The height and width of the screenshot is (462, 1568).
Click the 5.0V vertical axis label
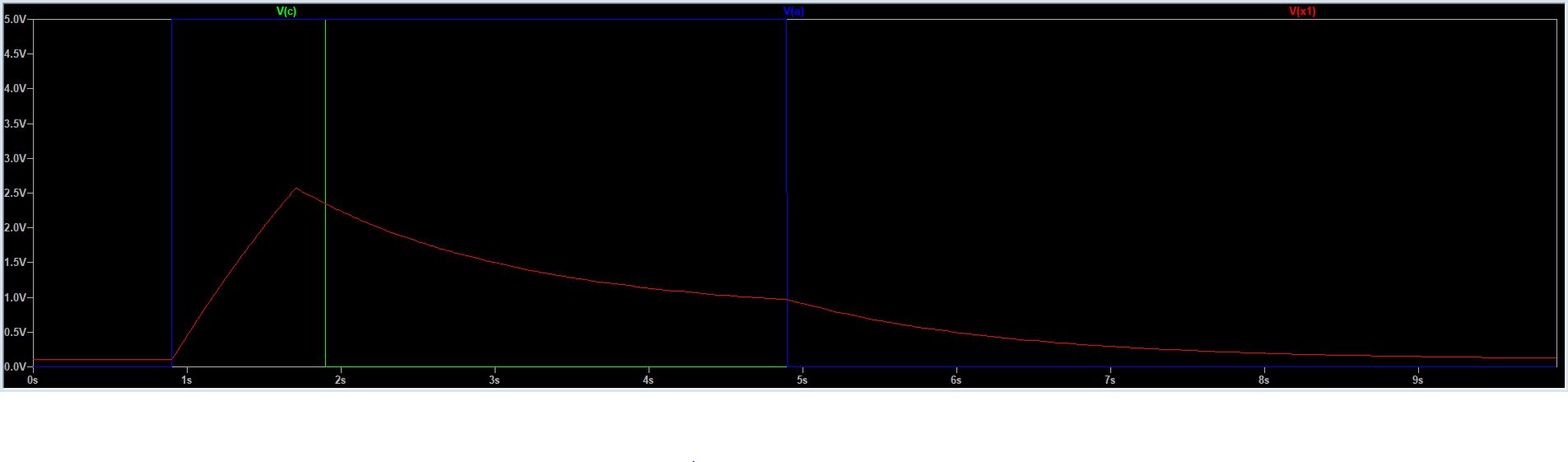pyautogui.click(x=15, y=19)
